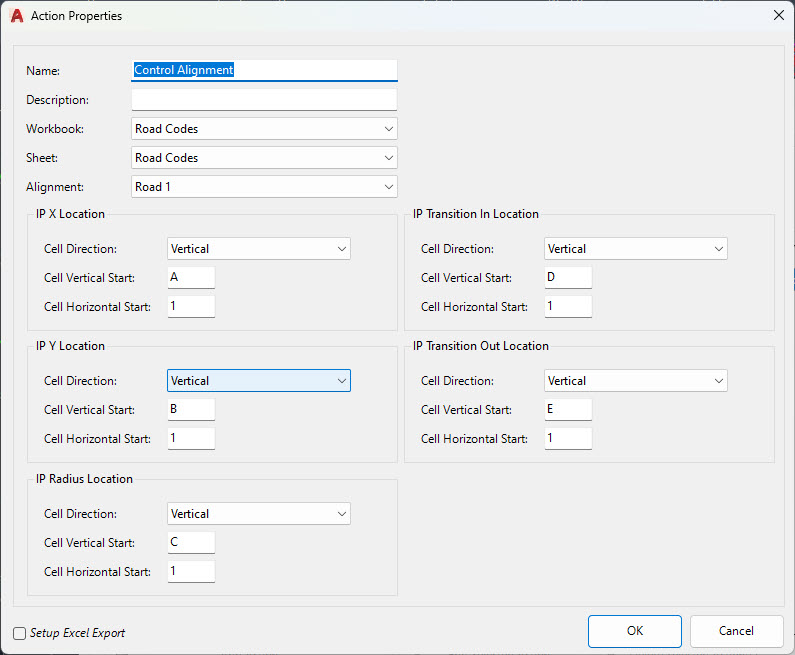The height and width of the screenshot is (655, 795).
Task: Click the Transition Out Cell Vertical Start field E
Action: (x=568, y=410)
